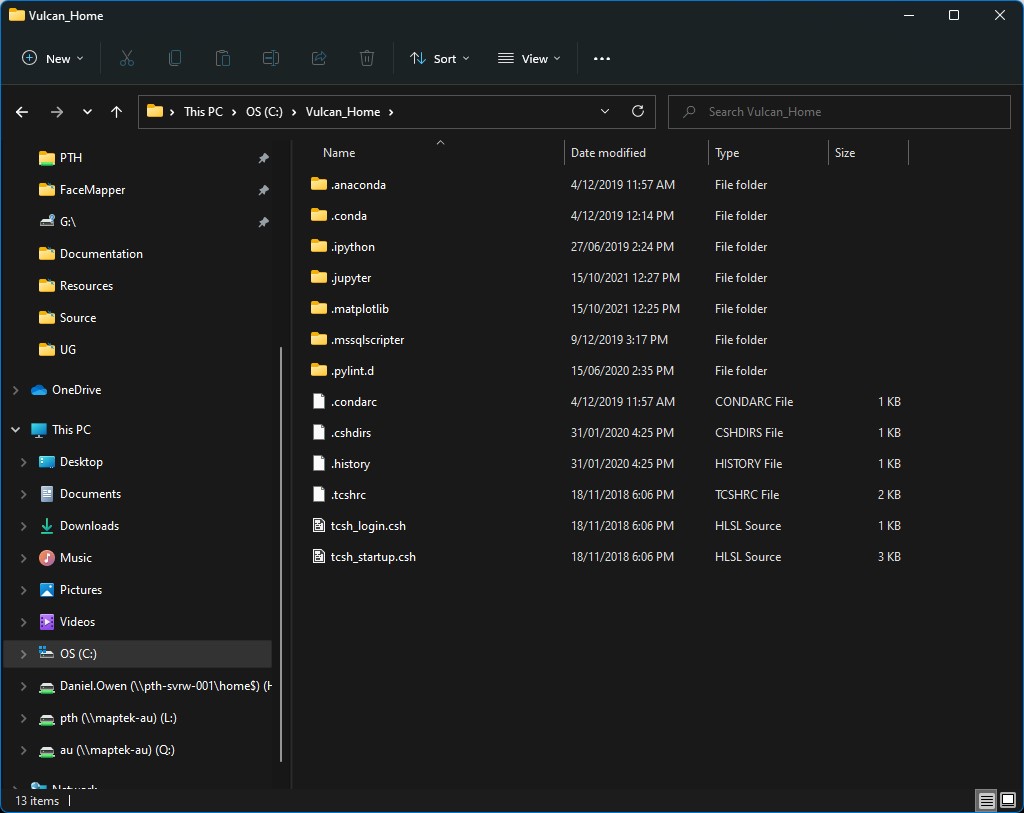Viewport: 1024px width, 813px height.
Task: Click the Cut scissors icon in toolbar
Action: coord(127,59)
